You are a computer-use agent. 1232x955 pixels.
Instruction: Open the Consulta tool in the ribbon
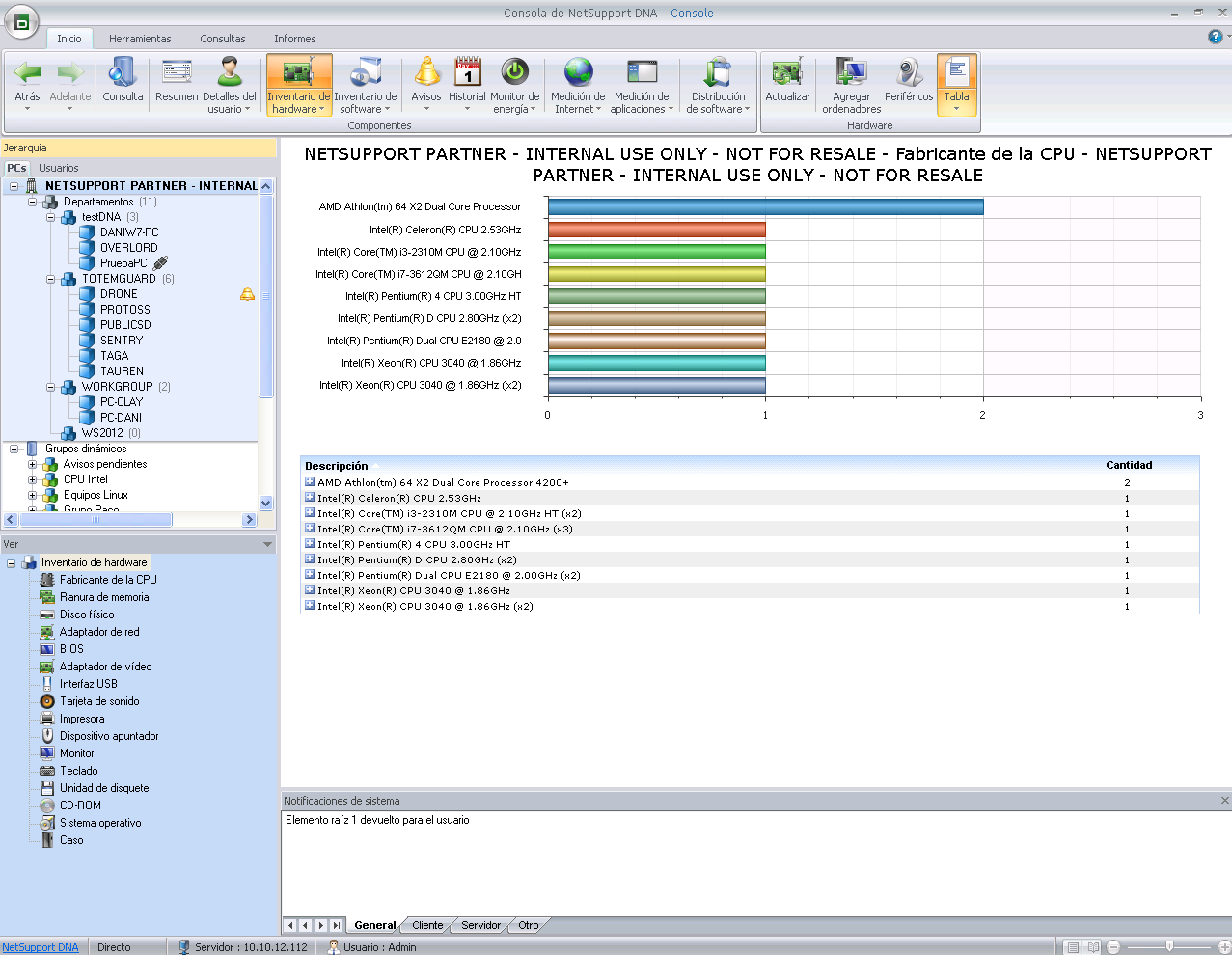tap(123, 84)
